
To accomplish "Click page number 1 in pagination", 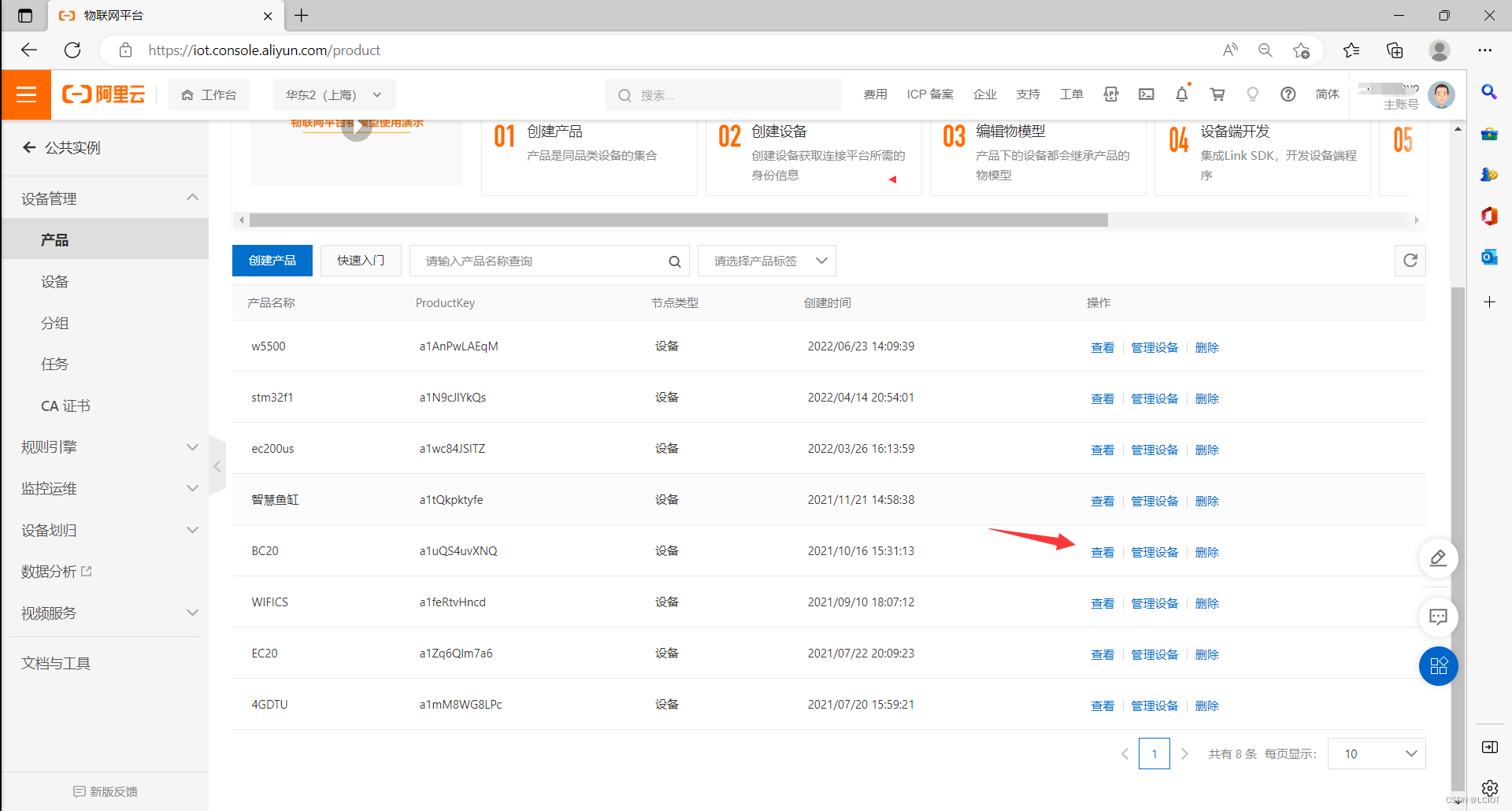I will [x=1154, y=754].
